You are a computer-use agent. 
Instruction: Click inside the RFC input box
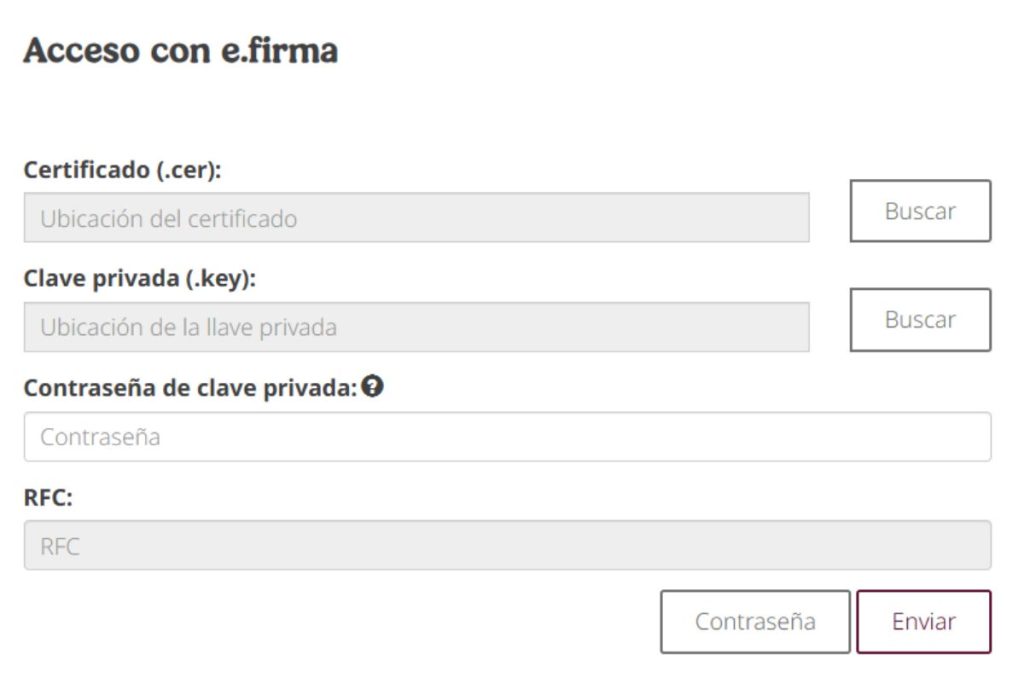pyautogui.click(x=507, y=545)
